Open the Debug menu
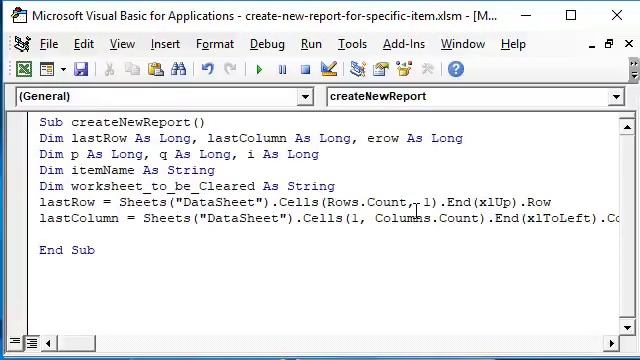 (267, 44)
